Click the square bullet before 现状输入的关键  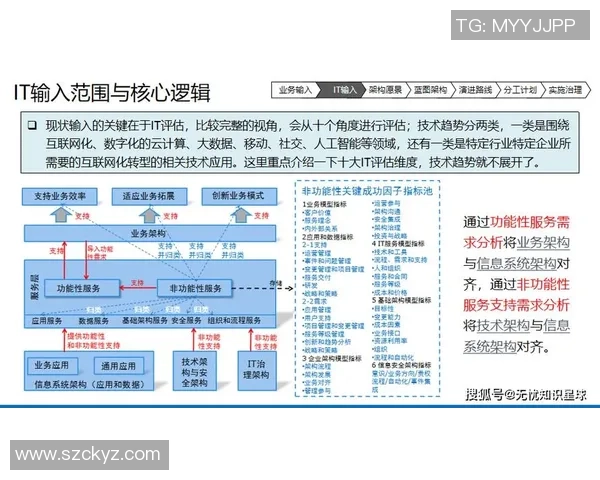[33, 125]
